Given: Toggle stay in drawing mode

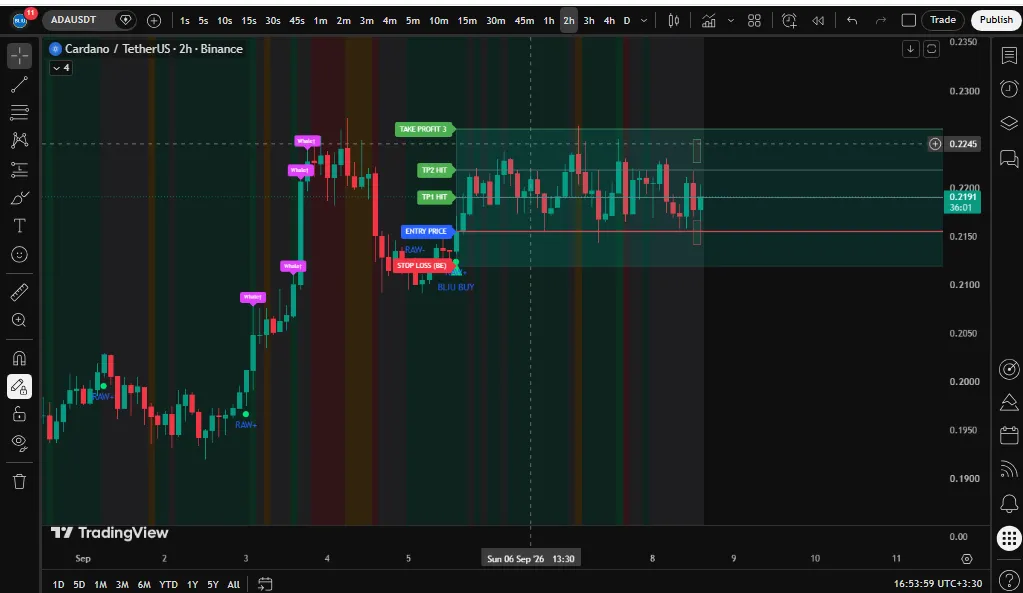Looking at the screenshot, I should click(x=20, y=387).
